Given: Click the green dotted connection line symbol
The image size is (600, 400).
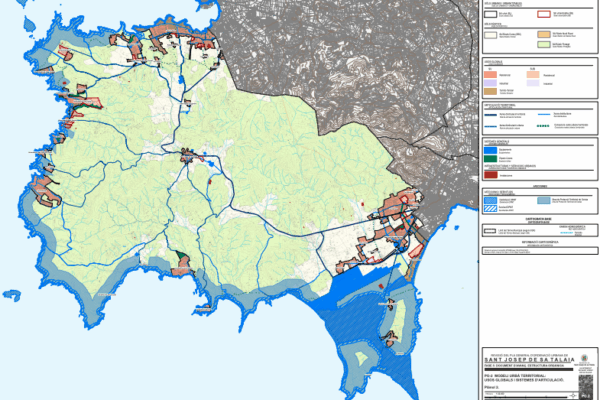Looking at the screenshot, I should click(543, 126).
